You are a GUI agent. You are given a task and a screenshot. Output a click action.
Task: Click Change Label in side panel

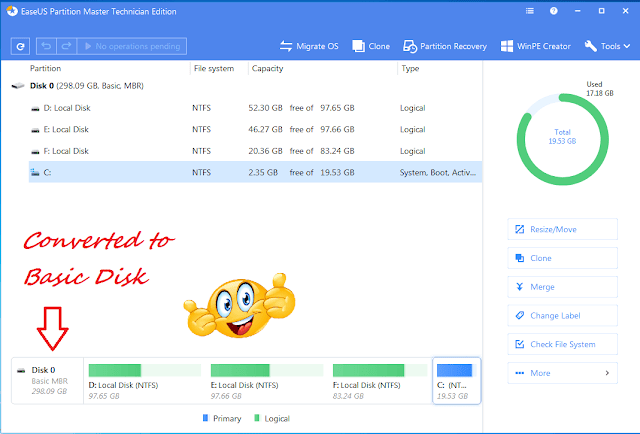tap(562, 315)
